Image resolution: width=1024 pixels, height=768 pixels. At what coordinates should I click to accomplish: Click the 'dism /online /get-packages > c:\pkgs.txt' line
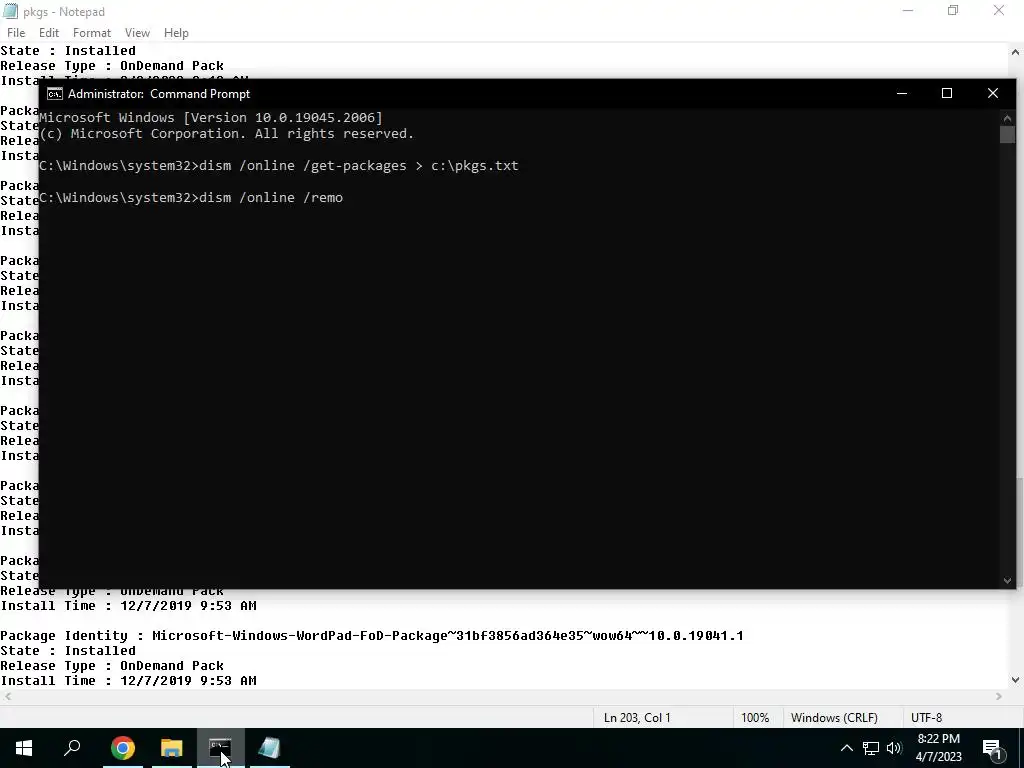point(279,166)
